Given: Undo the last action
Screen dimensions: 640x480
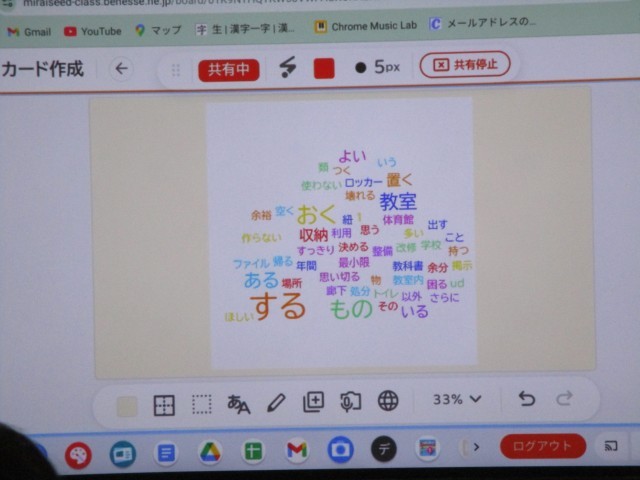Looking at the screenshot, I should tap(527, 399).
